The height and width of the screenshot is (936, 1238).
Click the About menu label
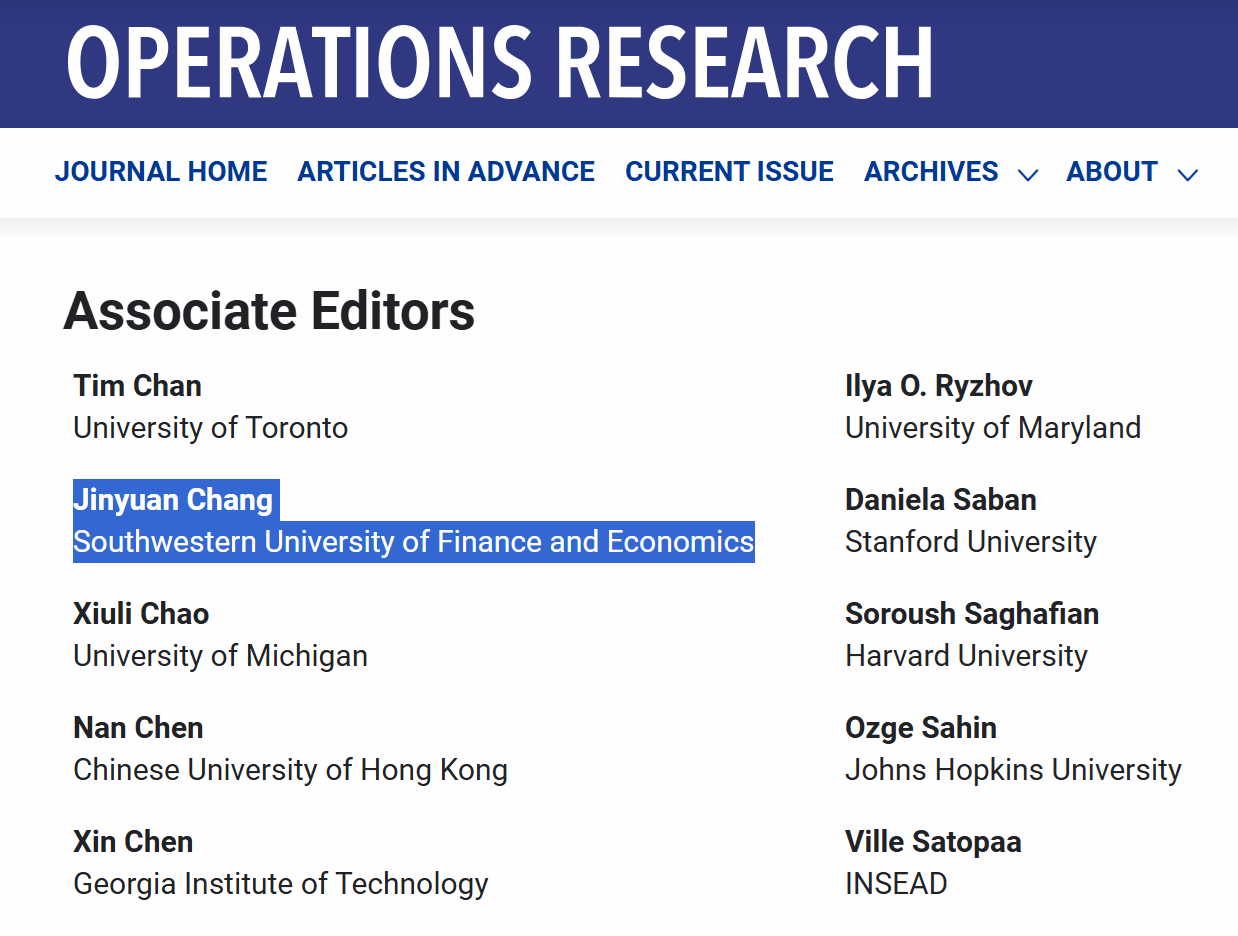pos(1112,172)
